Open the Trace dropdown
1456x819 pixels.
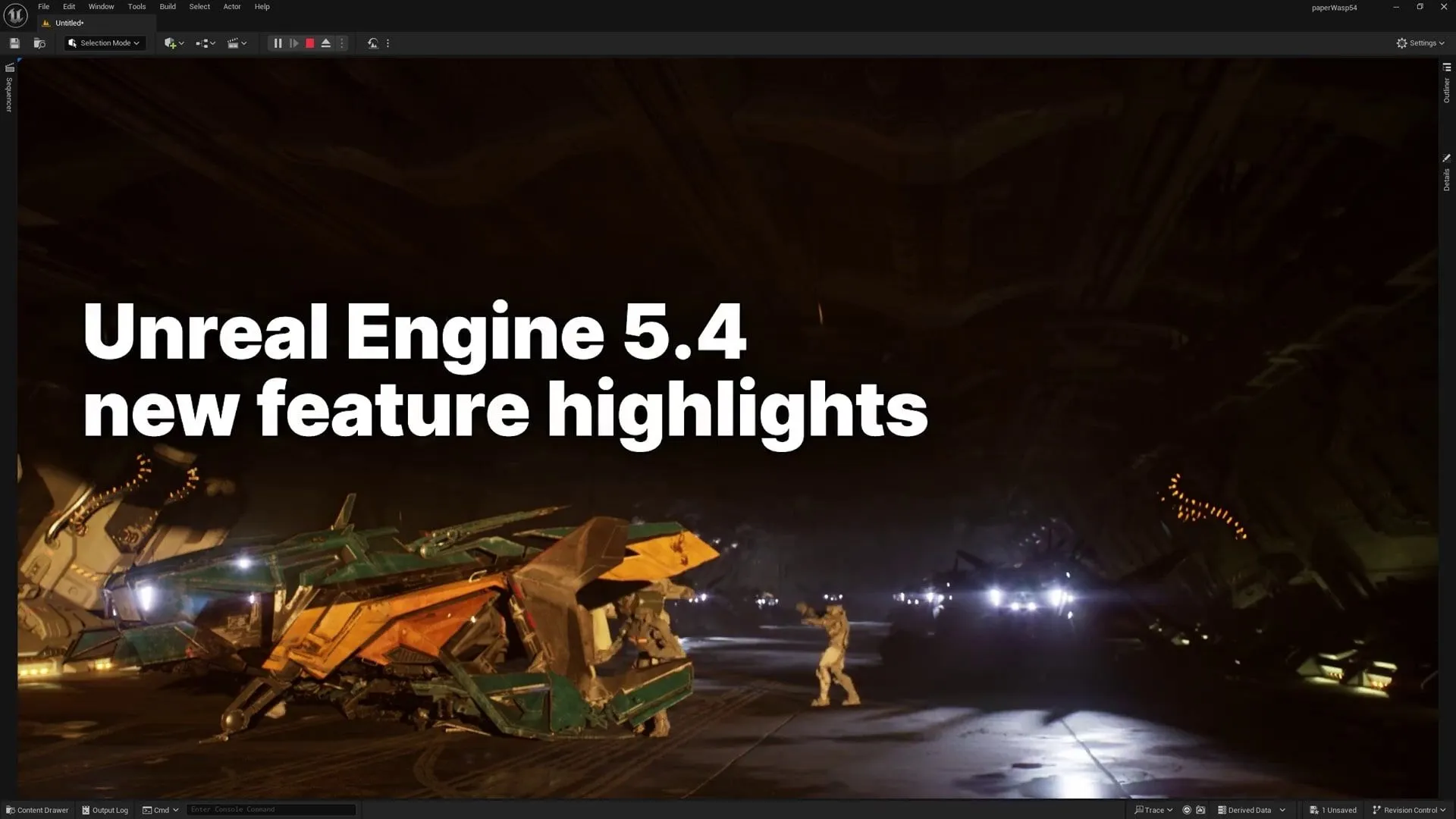pyautogui.click(x=1153, y=810)
